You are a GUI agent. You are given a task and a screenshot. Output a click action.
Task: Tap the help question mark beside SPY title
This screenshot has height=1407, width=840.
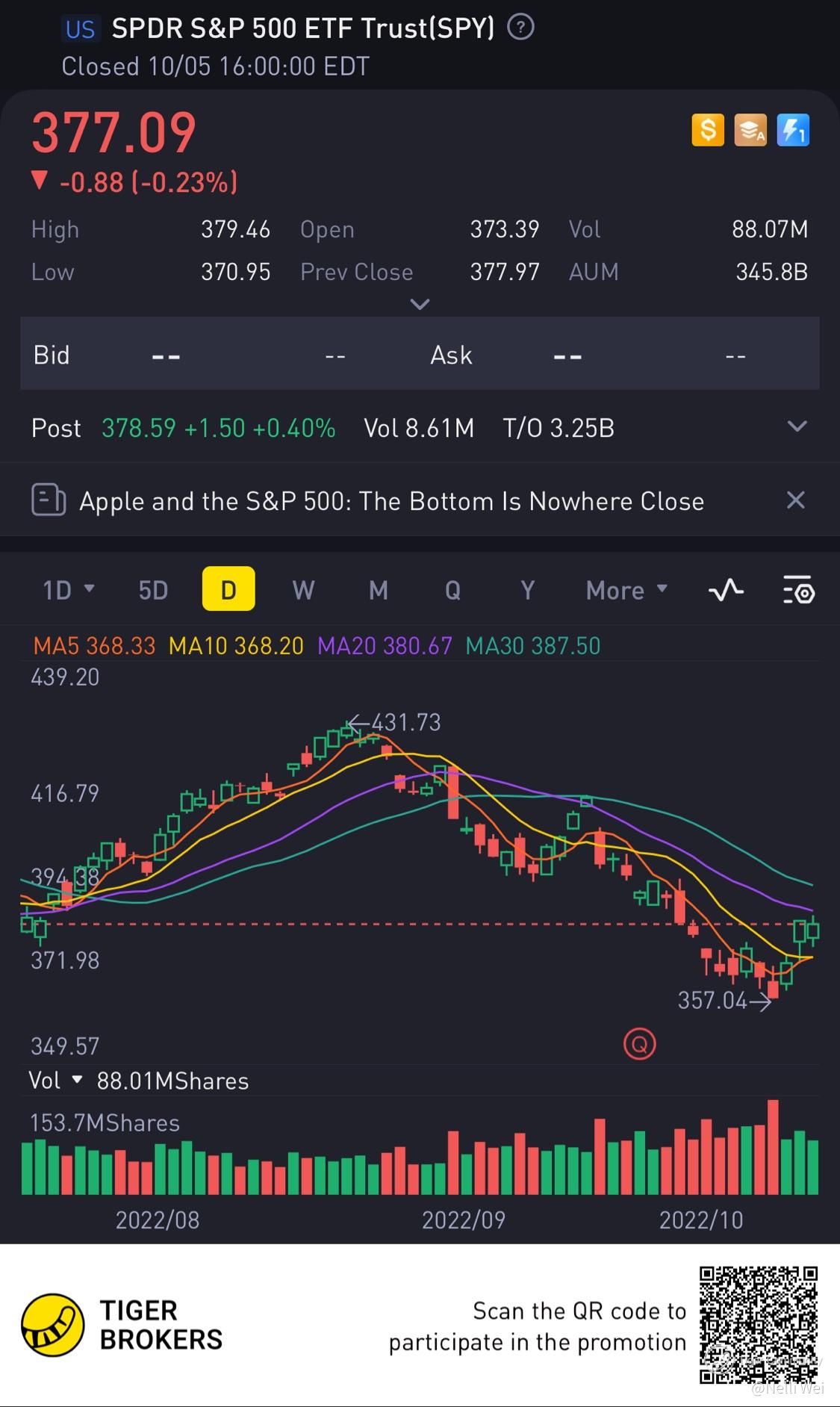tap(520, 28)
